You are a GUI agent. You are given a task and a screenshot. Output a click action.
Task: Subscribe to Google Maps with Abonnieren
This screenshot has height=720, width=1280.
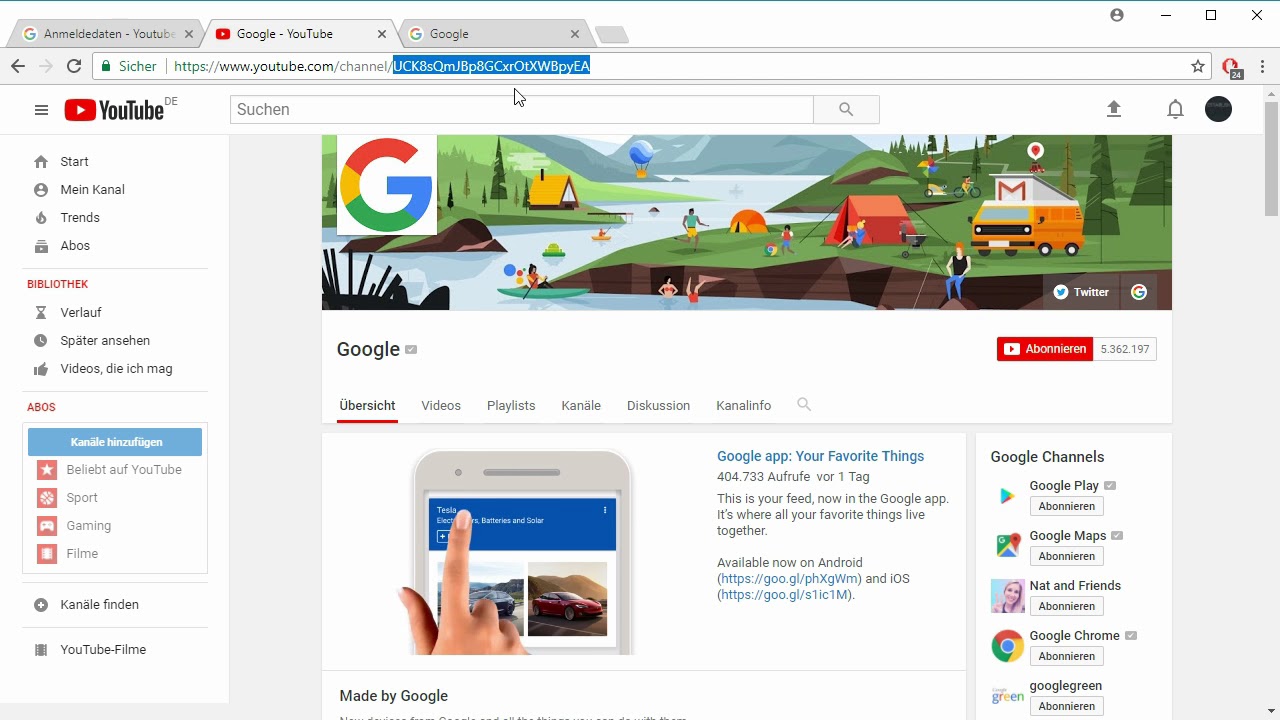click(x=1066, y=556)
